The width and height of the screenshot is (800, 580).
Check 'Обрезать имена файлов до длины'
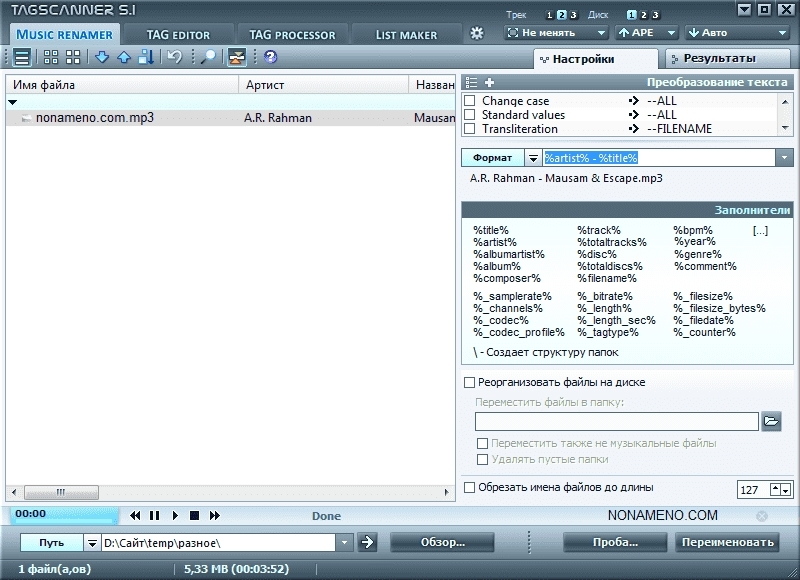[469, 487]
